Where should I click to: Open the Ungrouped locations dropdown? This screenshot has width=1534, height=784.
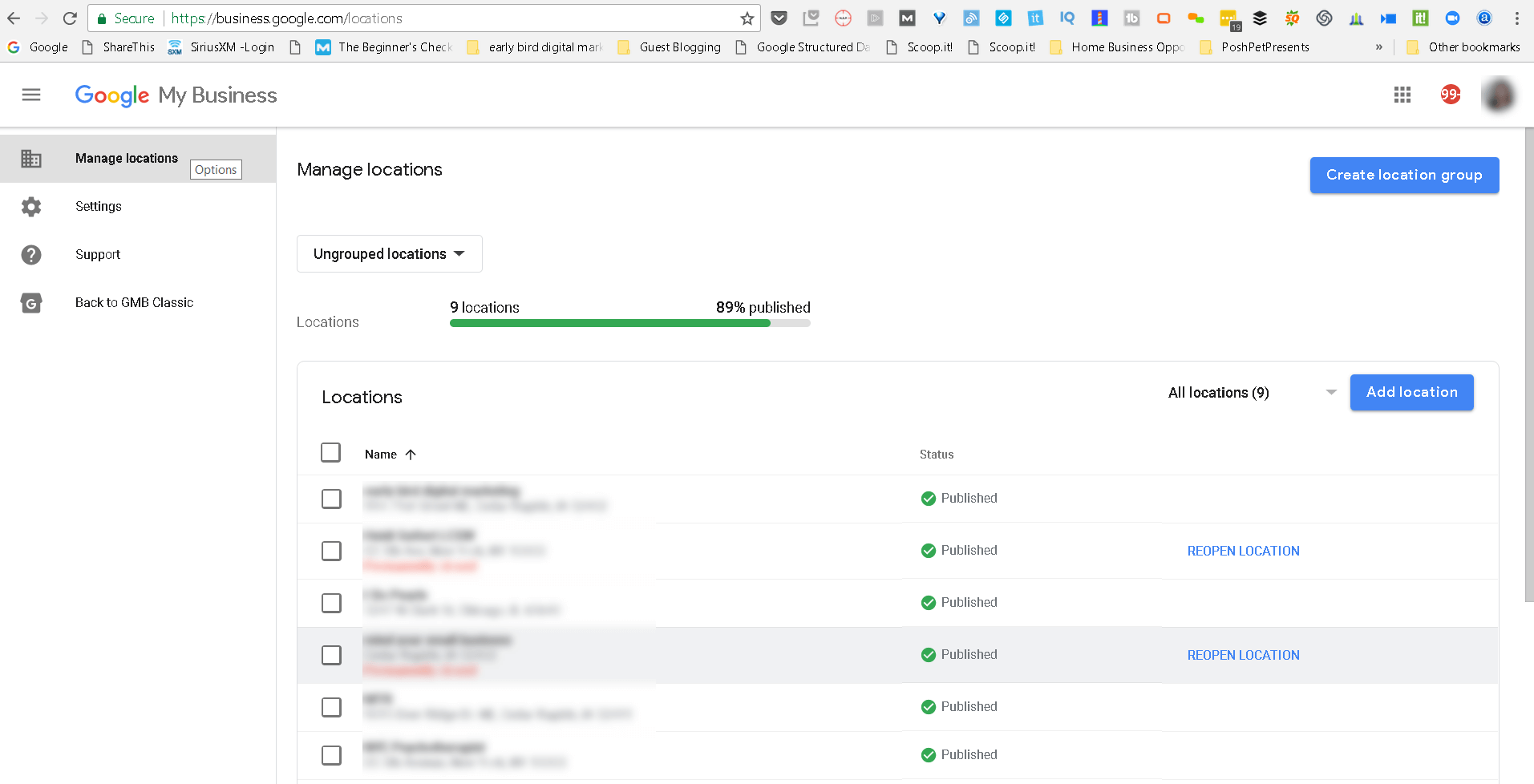click(x=389, y=253)
